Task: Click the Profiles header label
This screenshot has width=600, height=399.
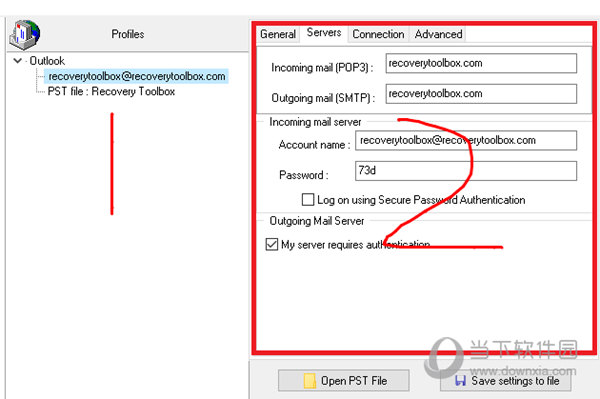Action: click(x=128, y=34)
